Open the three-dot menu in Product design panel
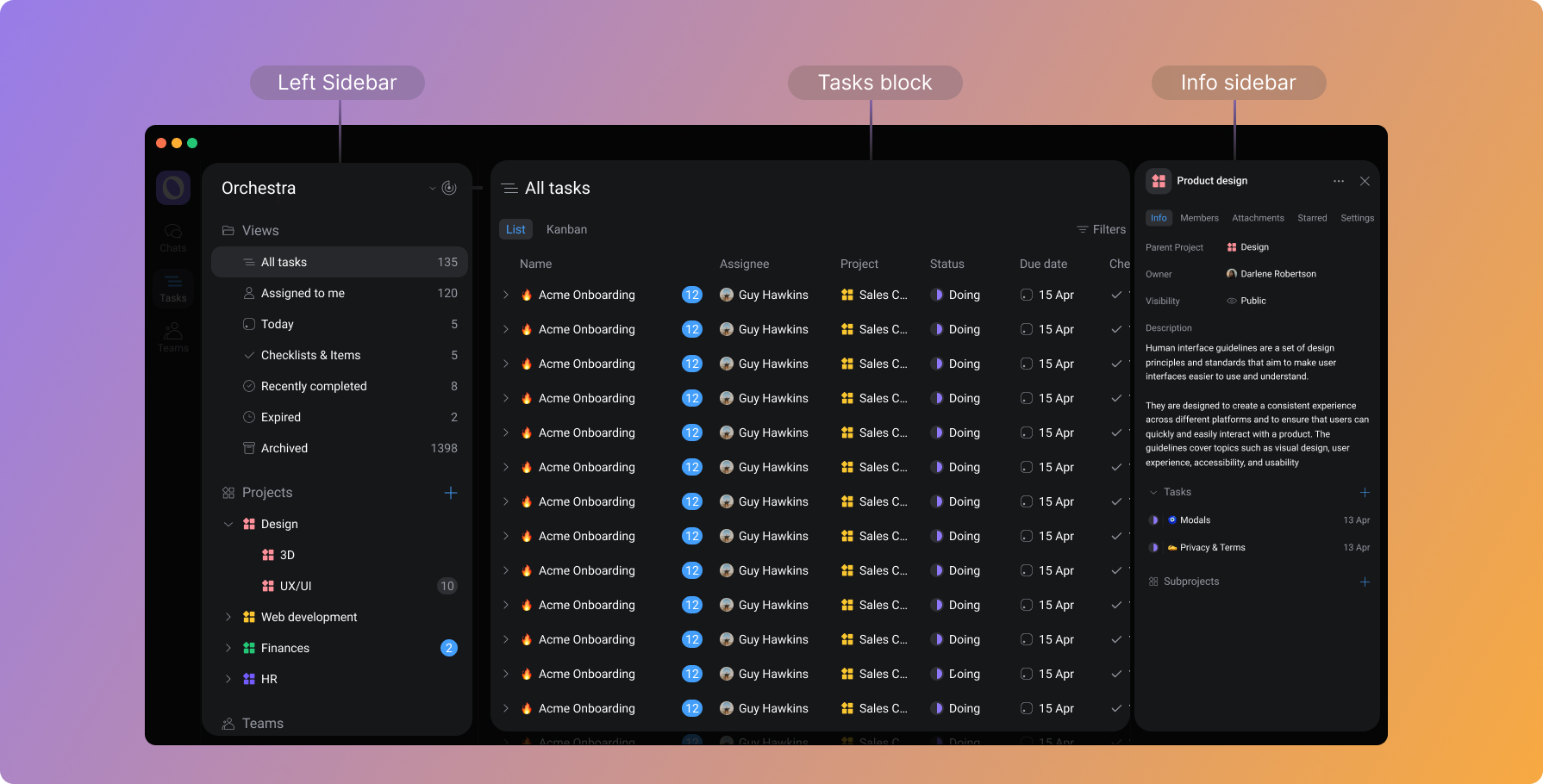 [1339, 181]
